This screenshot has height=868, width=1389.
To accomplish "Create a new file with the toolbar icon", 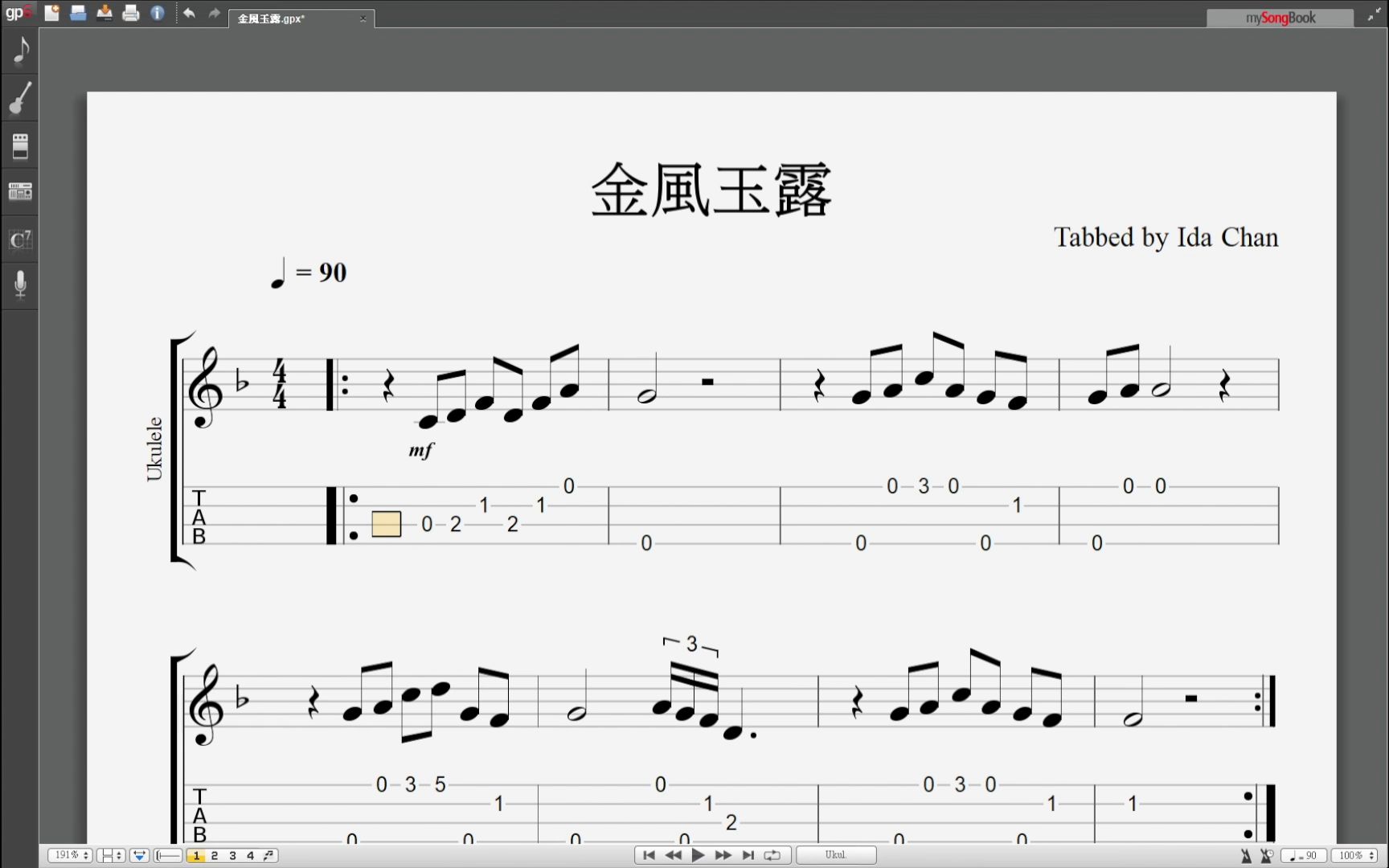I will point(52,13).
